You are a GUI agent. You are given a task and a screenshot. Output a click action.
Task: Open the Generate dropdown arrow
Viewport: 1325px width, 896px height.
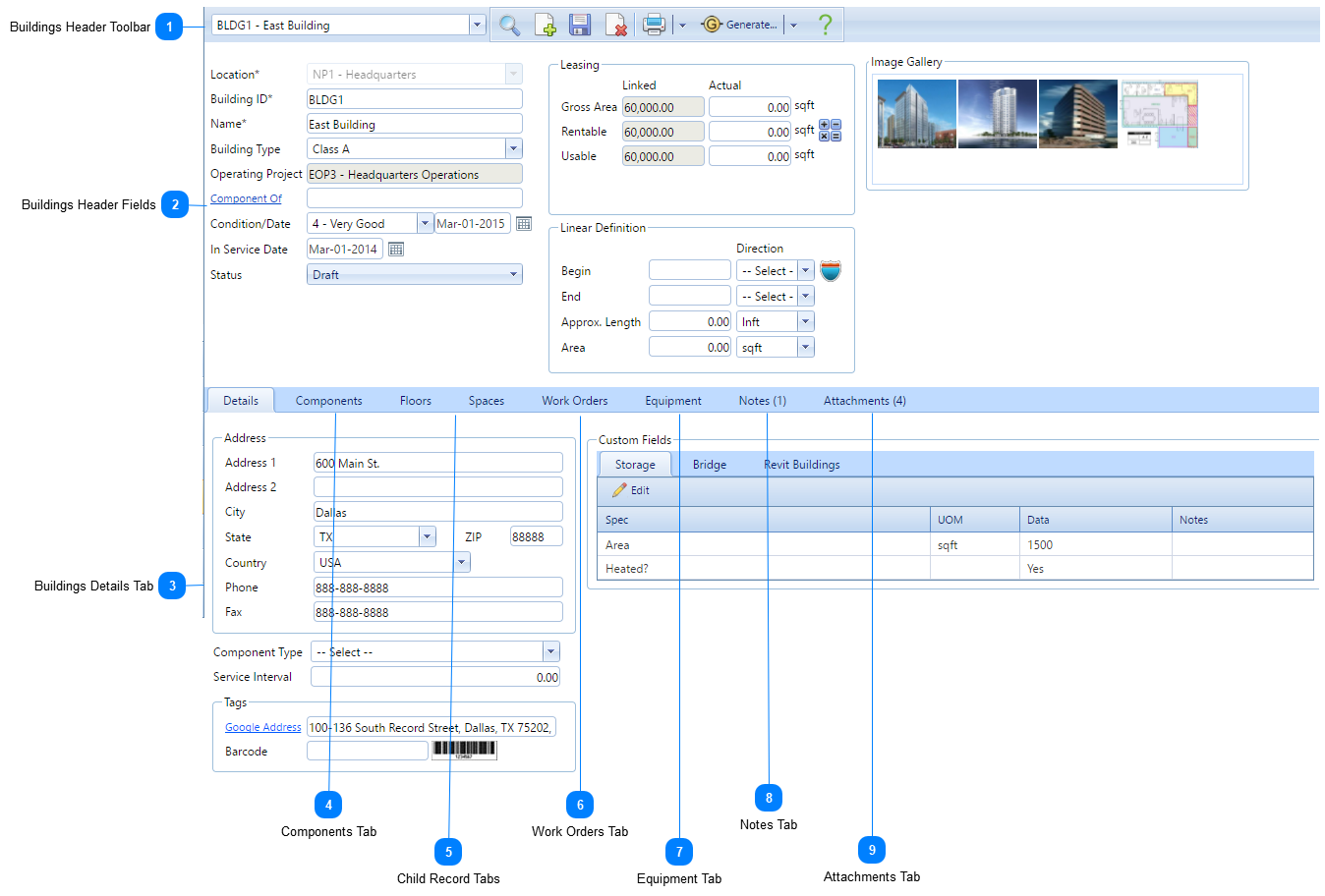coord(793,26)
